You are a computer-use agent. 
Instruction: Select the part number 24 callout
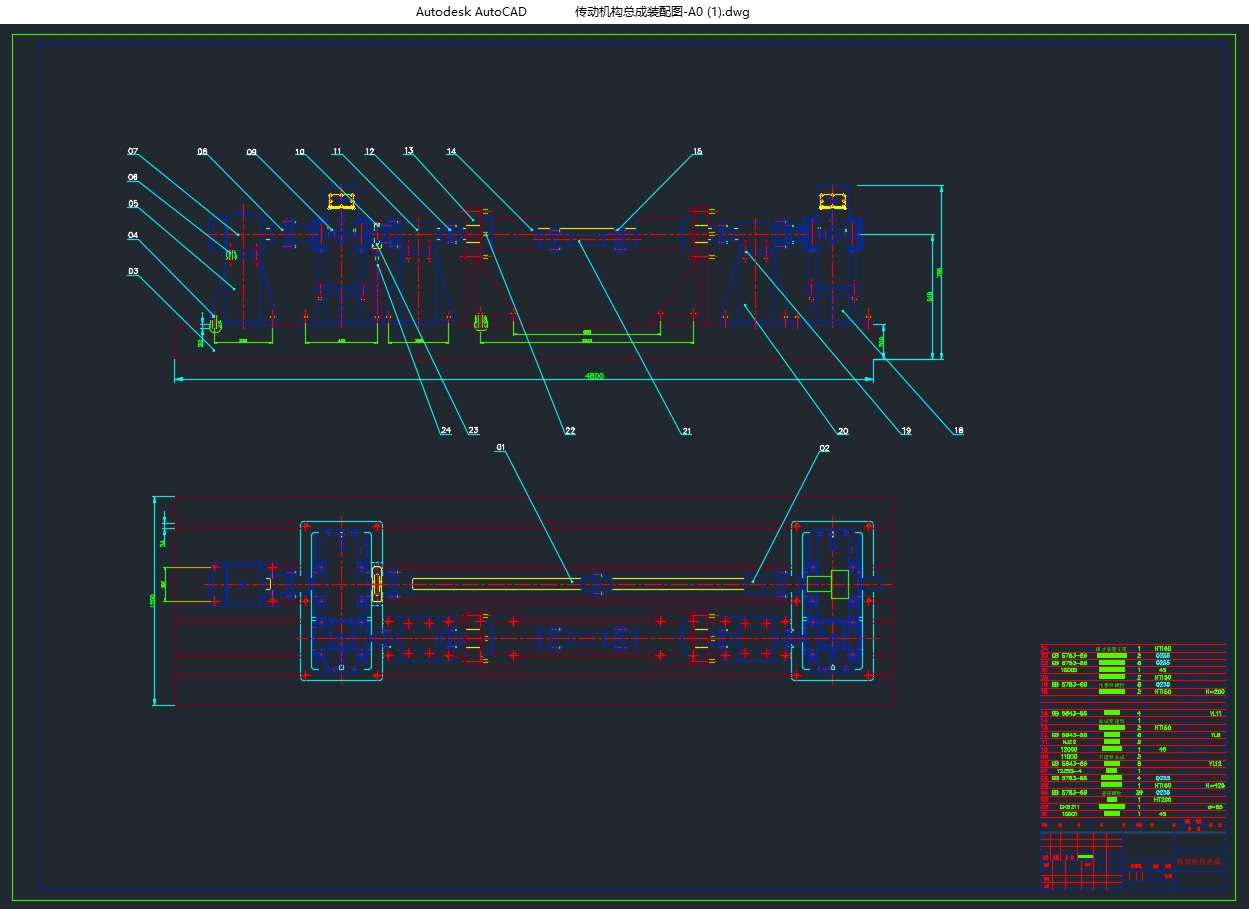pyautogui.click(x=445, y=431)
